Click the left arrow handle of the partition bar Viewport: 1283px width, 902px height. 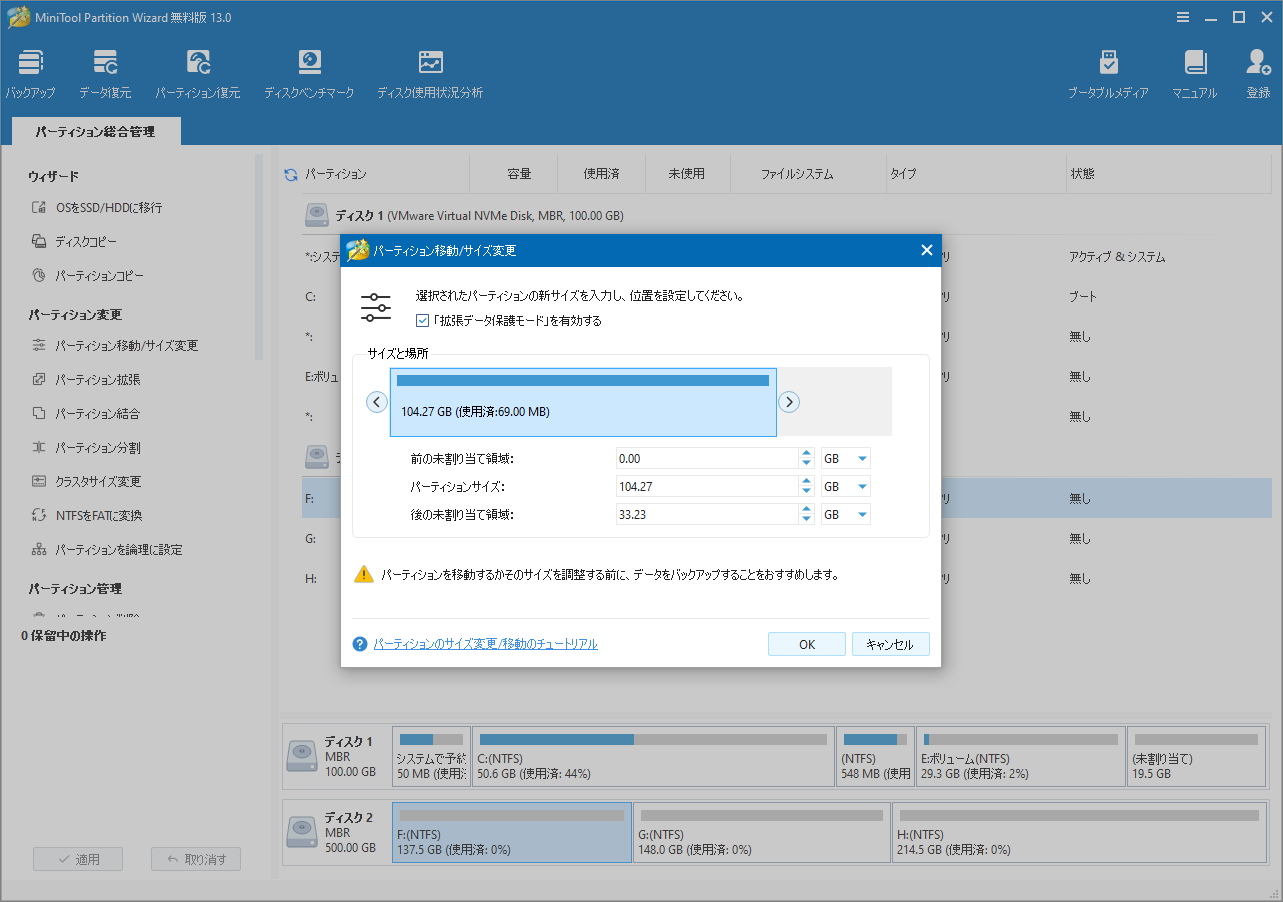377,402
